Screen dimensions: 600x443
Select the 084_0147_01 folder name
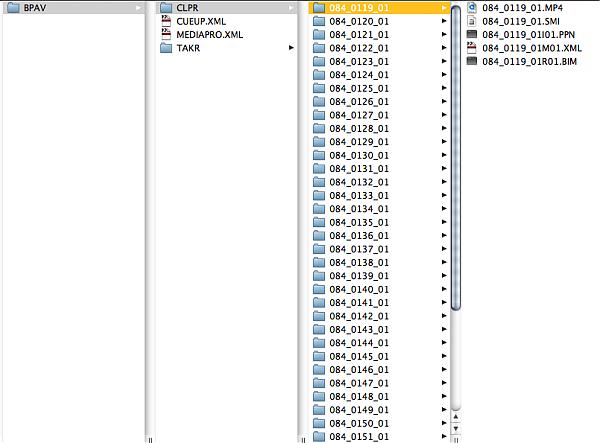pos(359,383)
